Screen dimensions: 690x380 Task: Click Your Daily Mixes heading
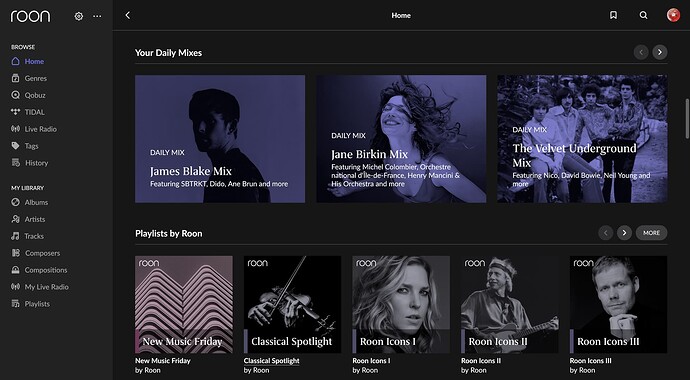pyautogui.click(x=169, y=53)
